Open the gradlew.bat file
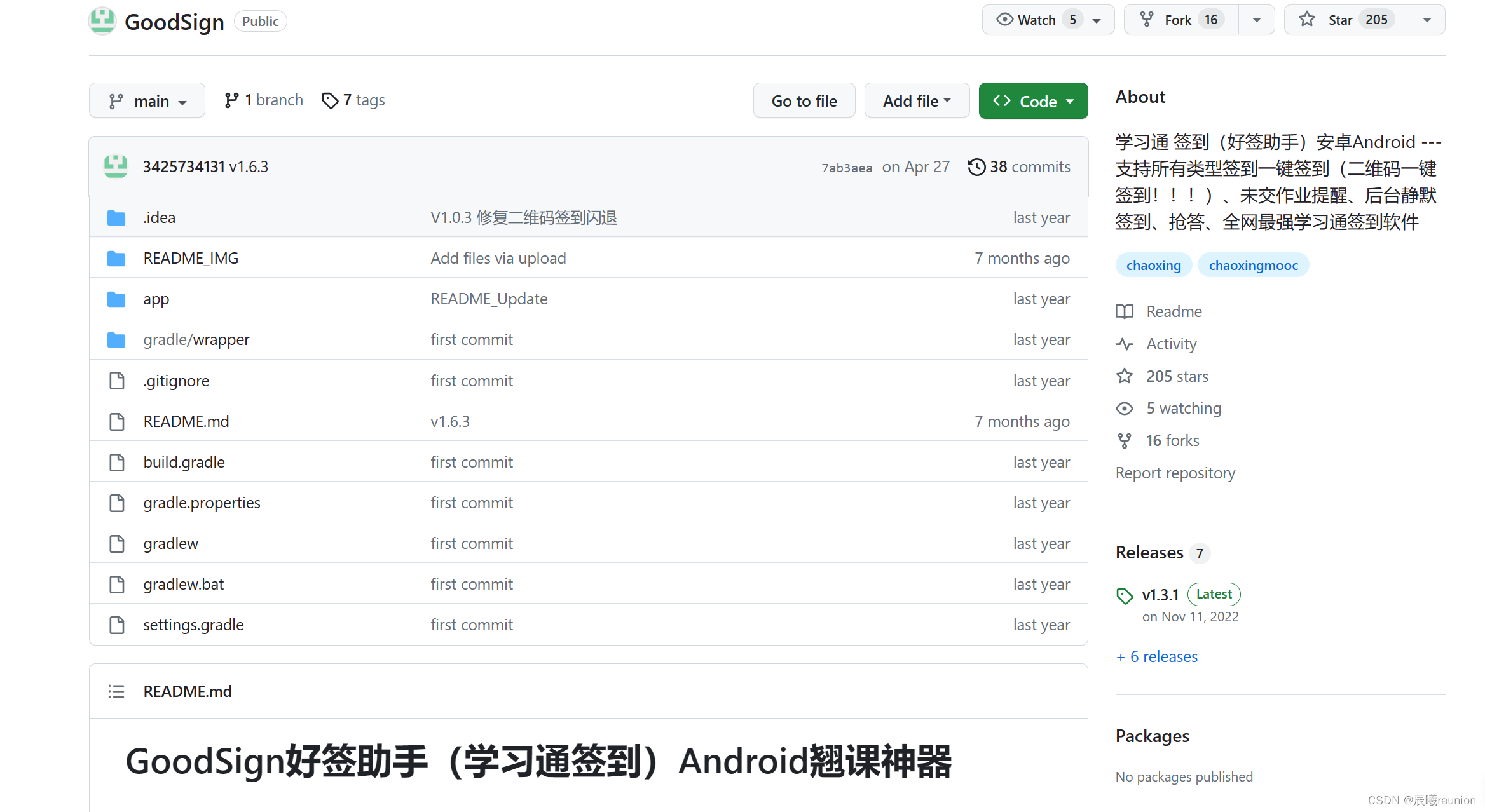 coord(184,584)
